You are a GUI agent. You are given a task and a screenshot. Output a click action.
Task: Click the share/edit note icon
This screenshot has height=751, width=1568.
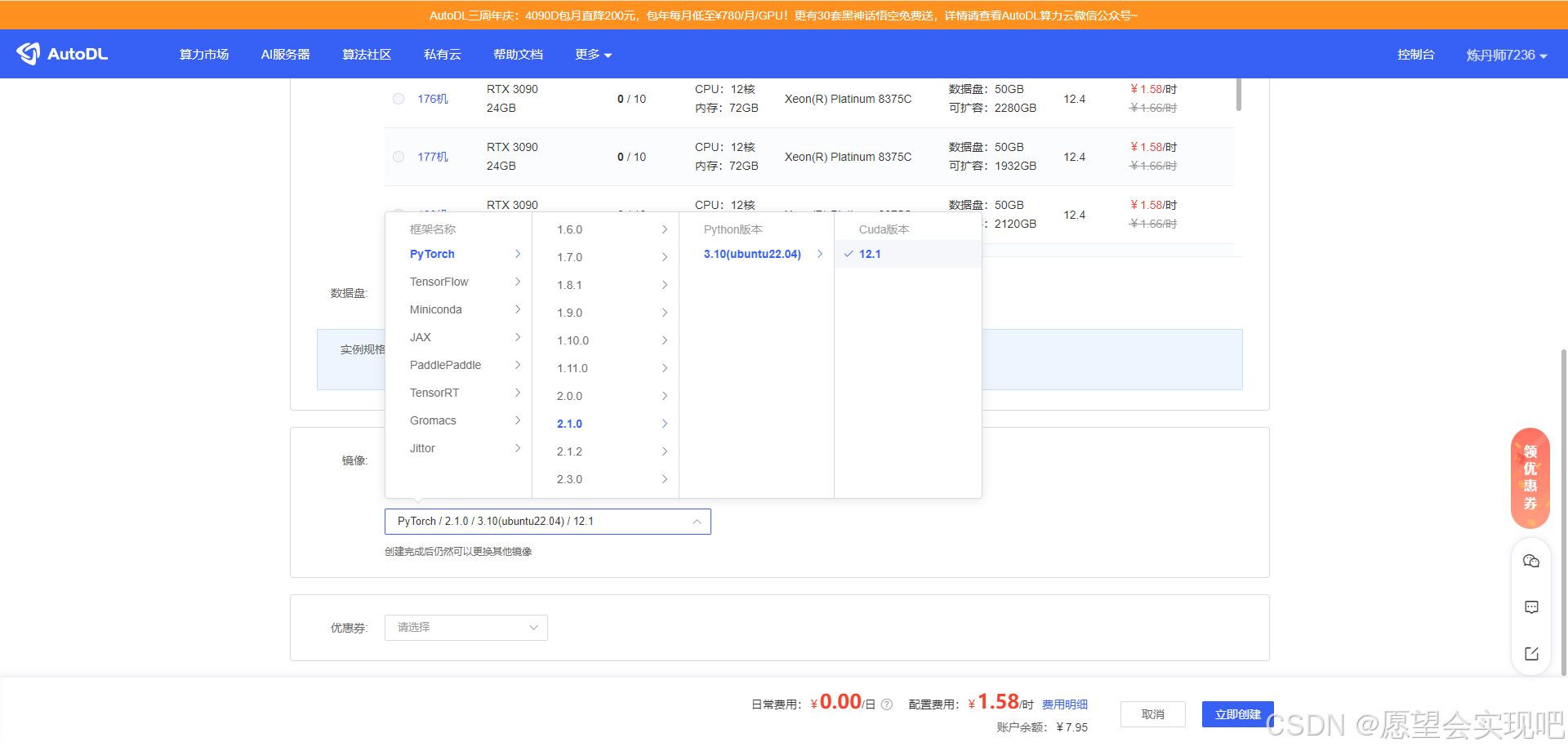(x=1531, y=654)
